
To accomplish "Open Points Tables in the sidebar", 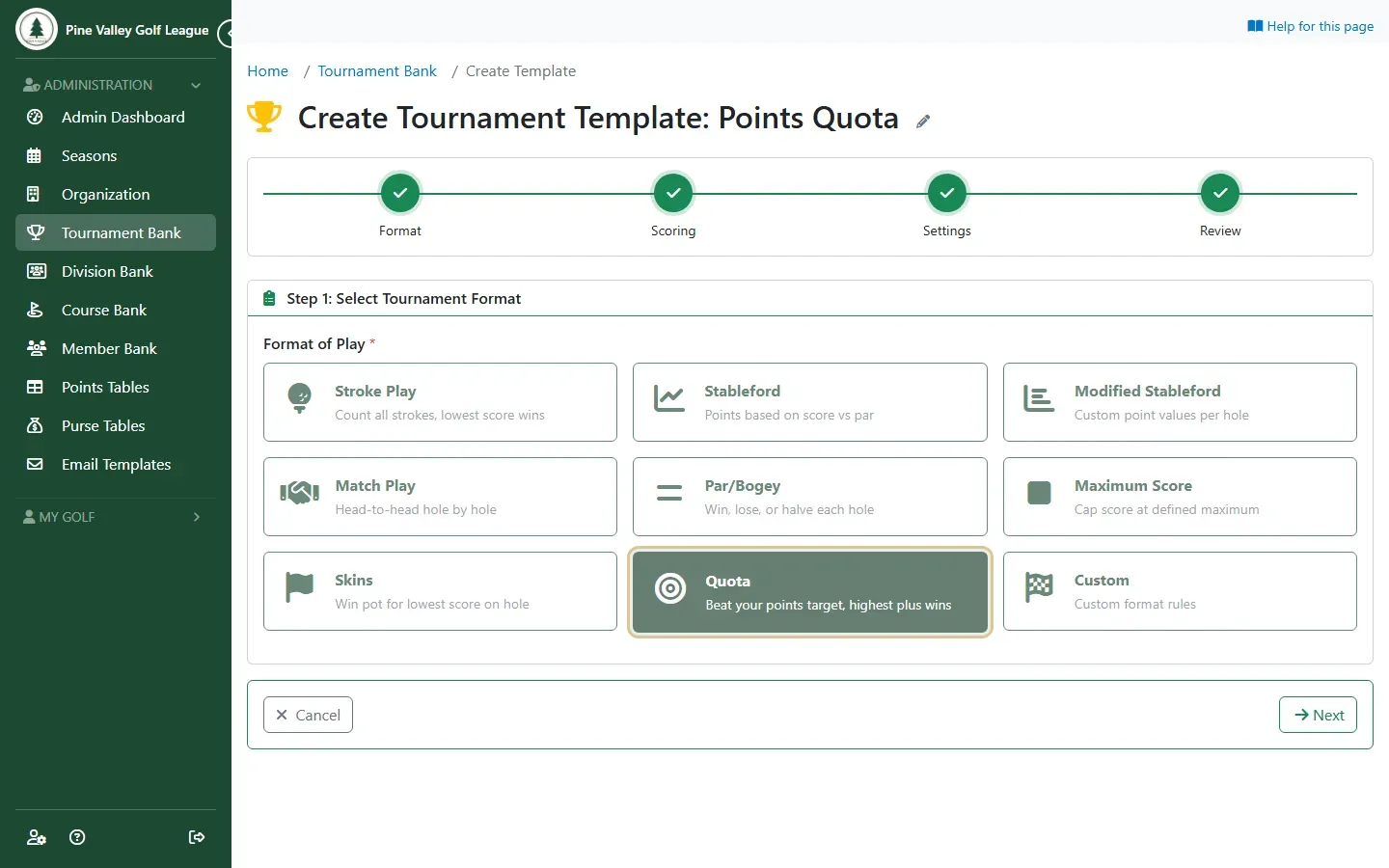I will (116, 387).
